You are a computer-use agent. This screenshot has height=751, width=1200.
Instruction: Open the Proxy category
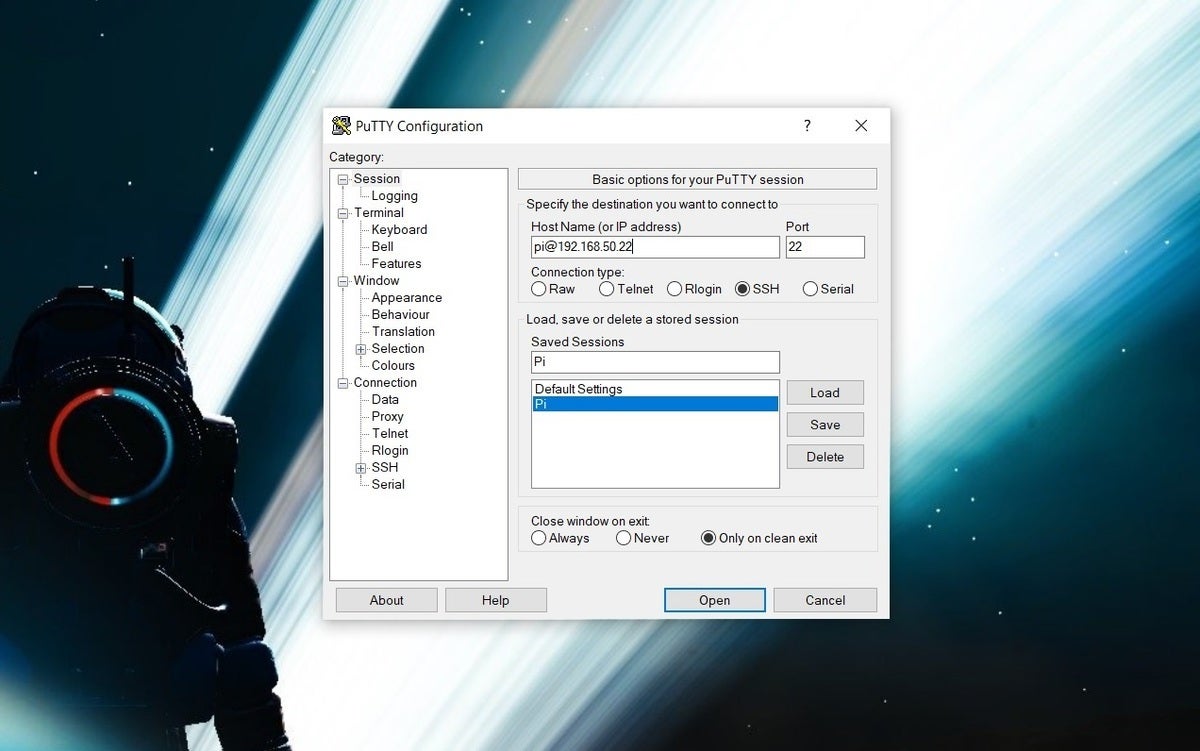coord(387,417)
